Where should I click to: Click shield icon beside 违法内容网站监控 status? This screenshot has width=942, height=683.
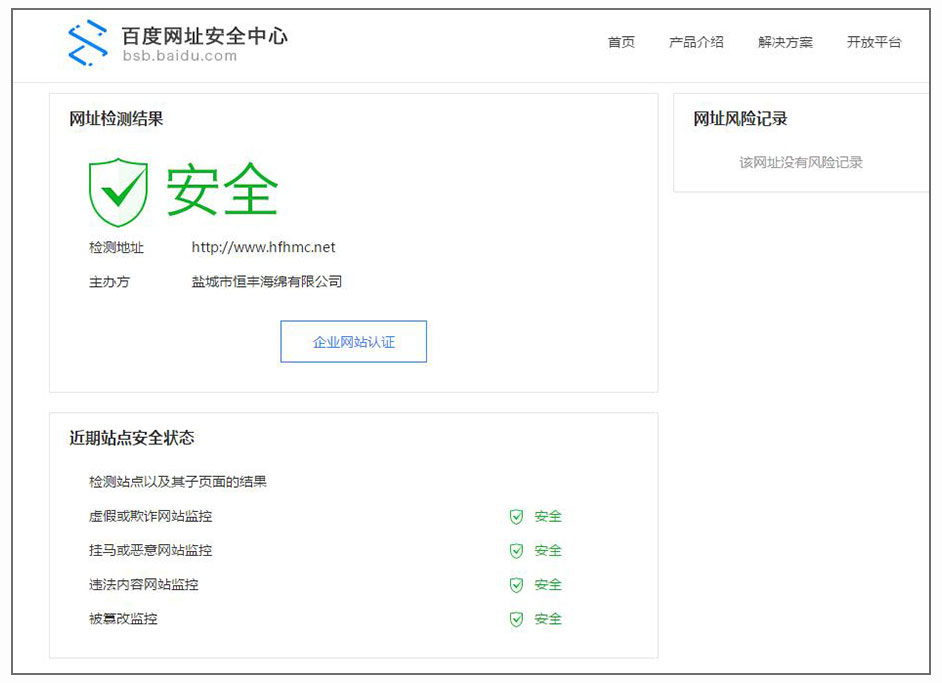point(516,585)
